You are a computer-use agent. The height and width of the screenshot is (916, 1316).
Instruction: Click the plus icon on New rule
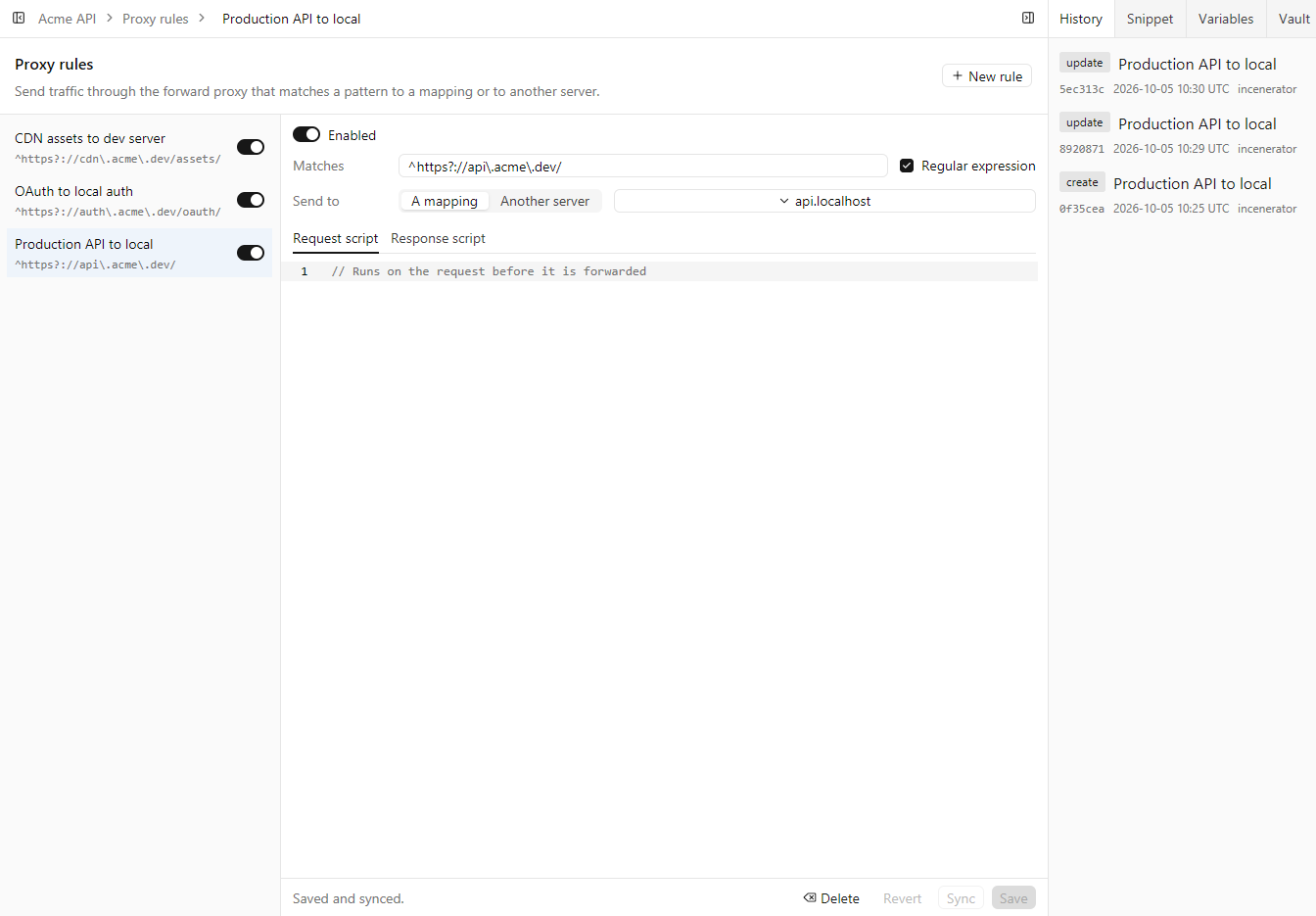point(958,75)
